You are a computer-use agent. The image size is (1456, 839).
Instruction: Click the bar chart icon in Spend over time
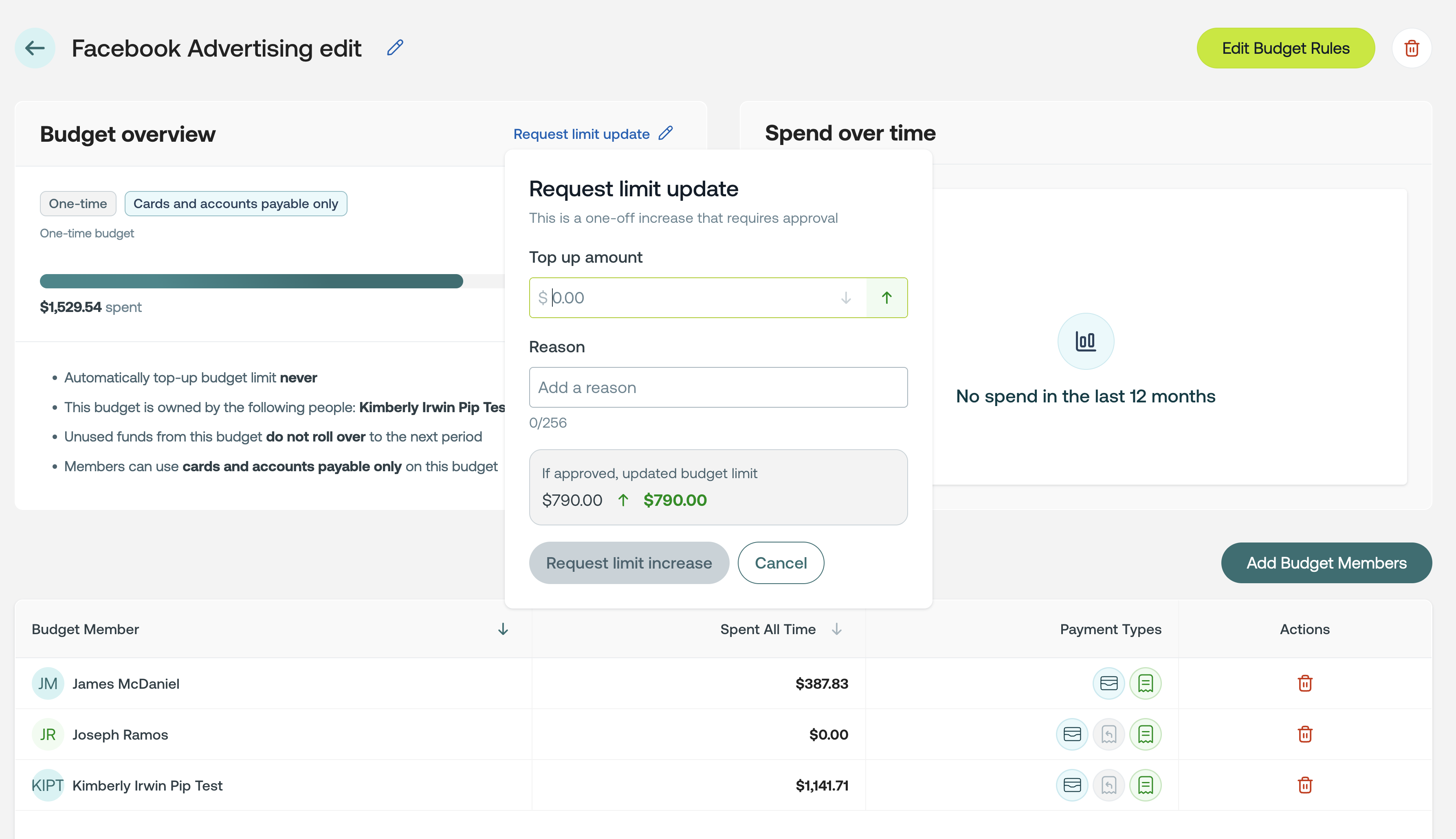click(1085, 340)
